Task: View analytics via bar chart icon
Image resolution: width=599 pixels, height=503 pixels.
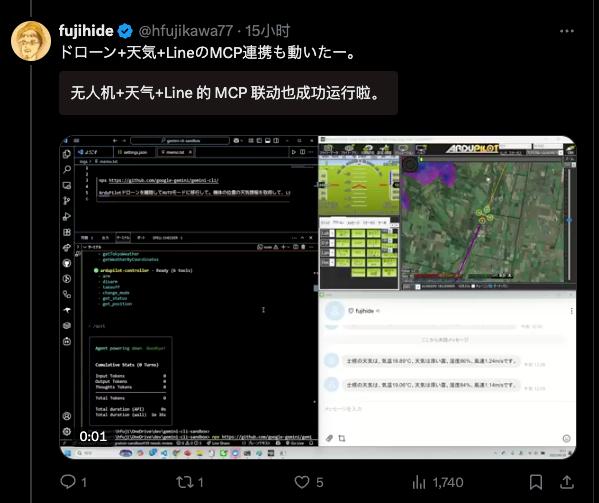Action: [x=419, y=482]
